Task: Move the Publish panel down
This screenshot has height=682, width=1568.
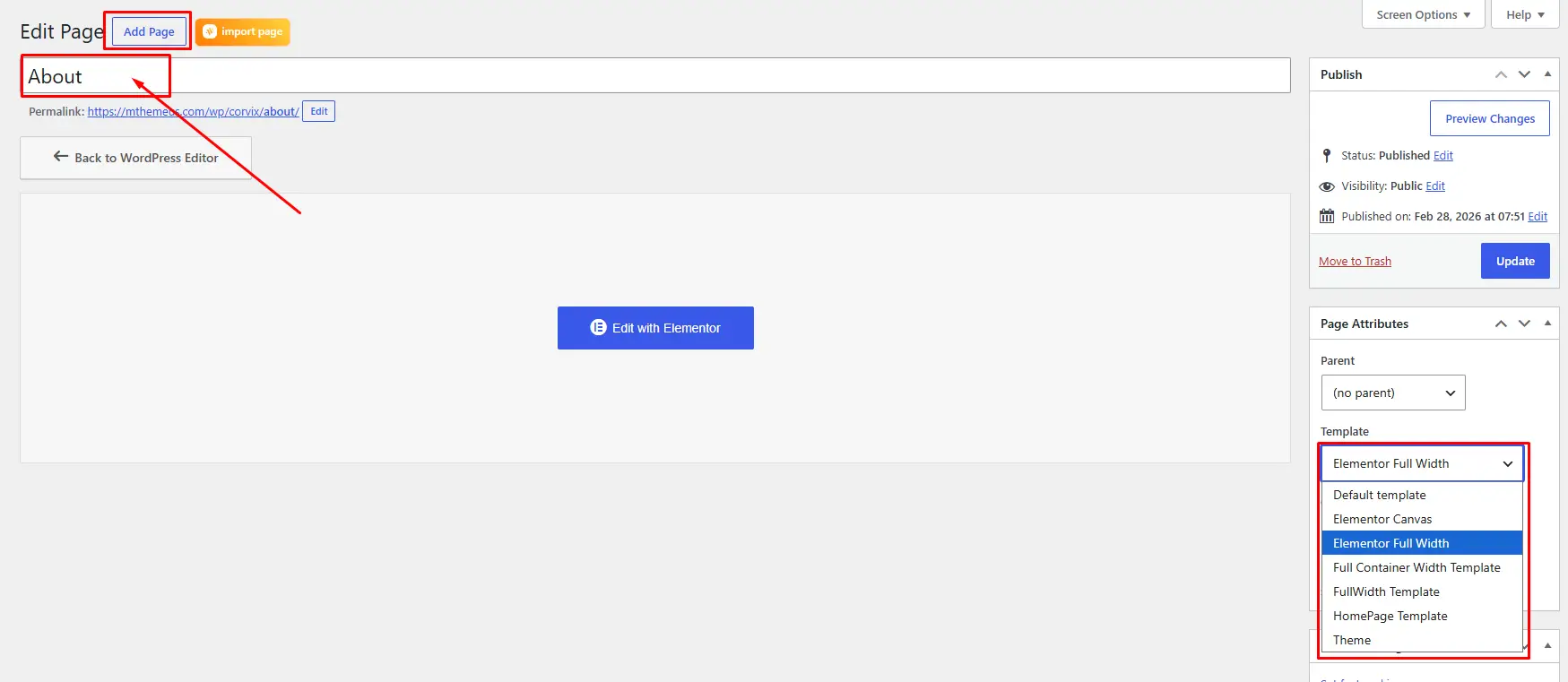Action: [x=1524, y=74]
